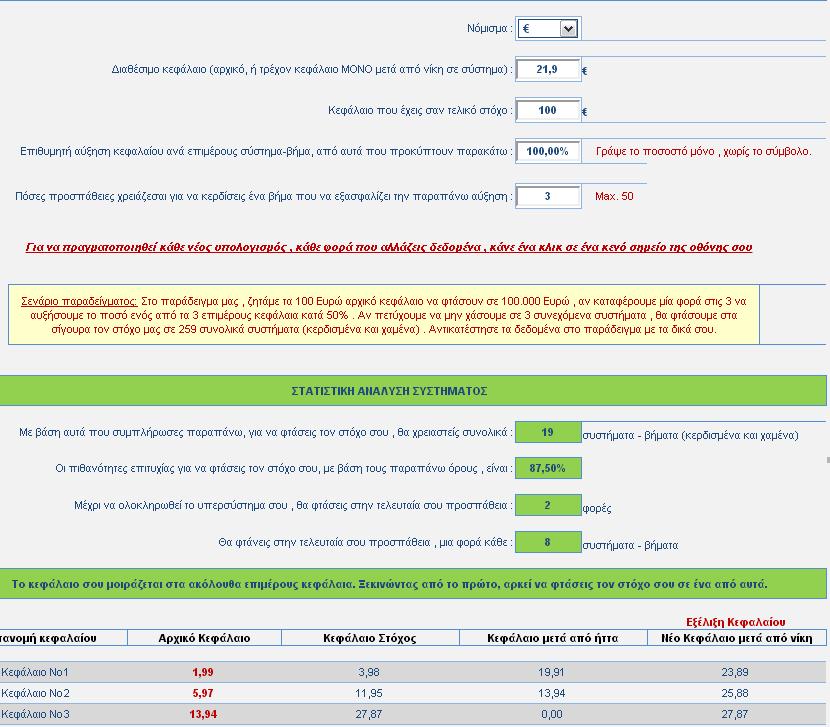Click the last-attempt count cell showing 2

[x=548, y=505]
